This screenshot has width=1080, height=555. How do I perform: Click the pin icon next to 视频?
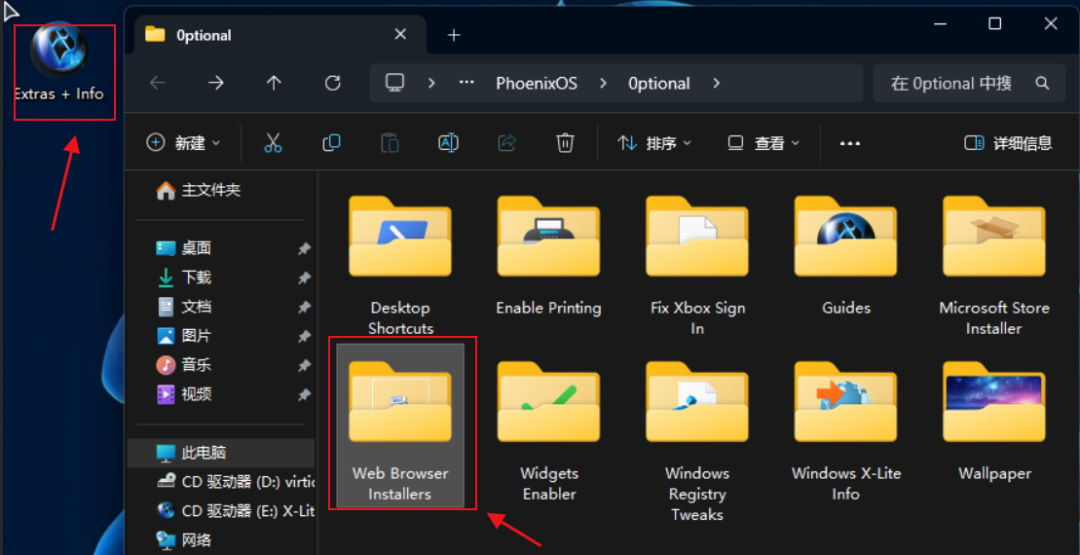click(x=304, y=395)
